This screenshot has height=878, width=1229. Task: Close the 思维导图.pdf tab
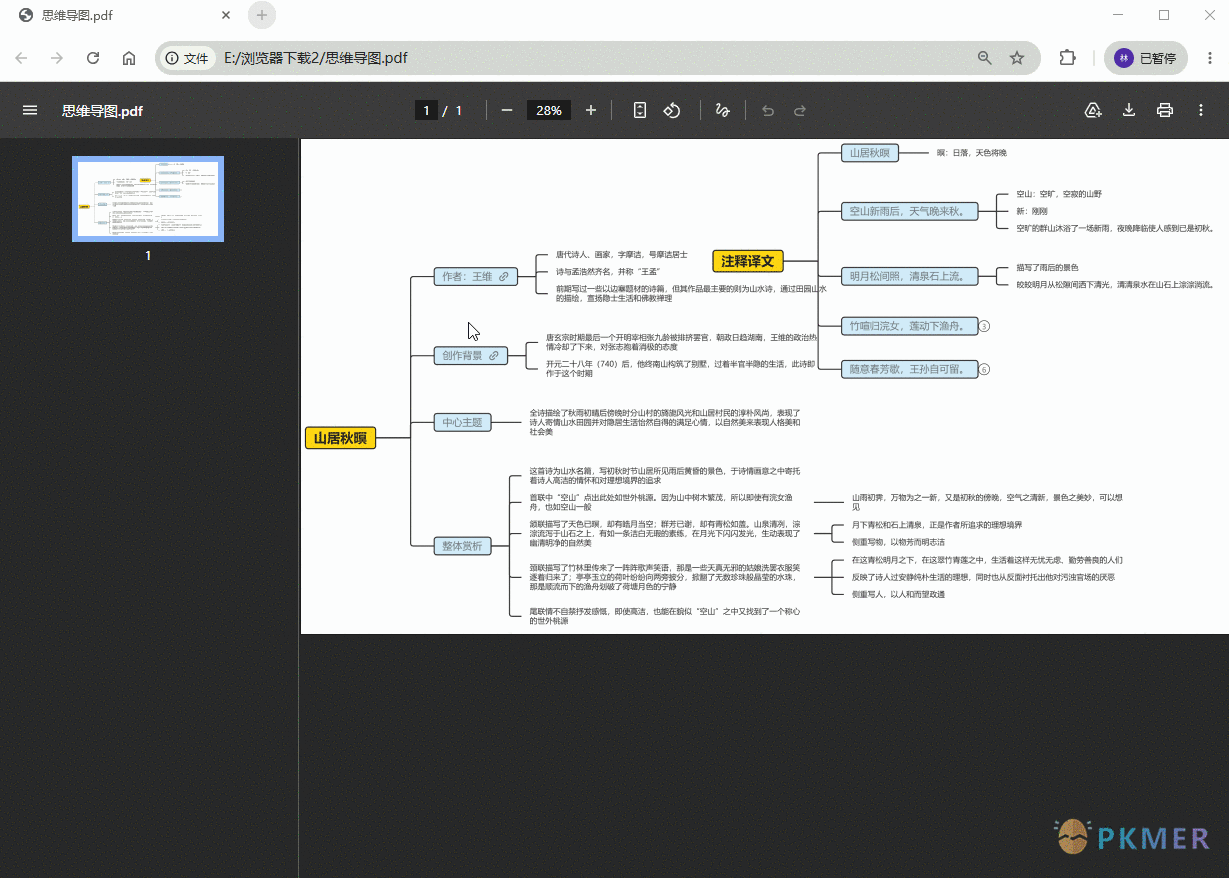tap(226, 15)
